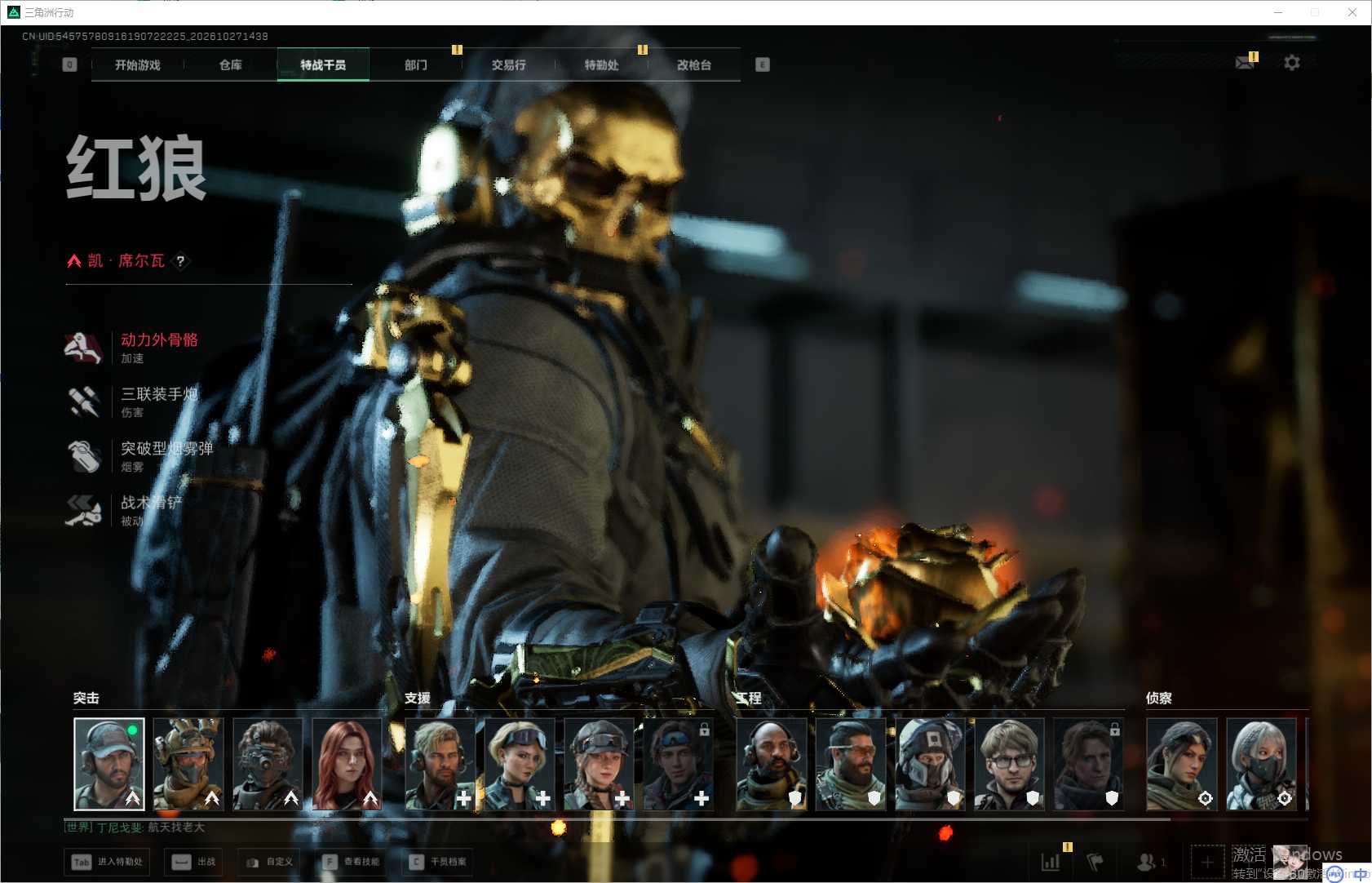
Task: Click the E key navigation icon
Action: point(763,65)
